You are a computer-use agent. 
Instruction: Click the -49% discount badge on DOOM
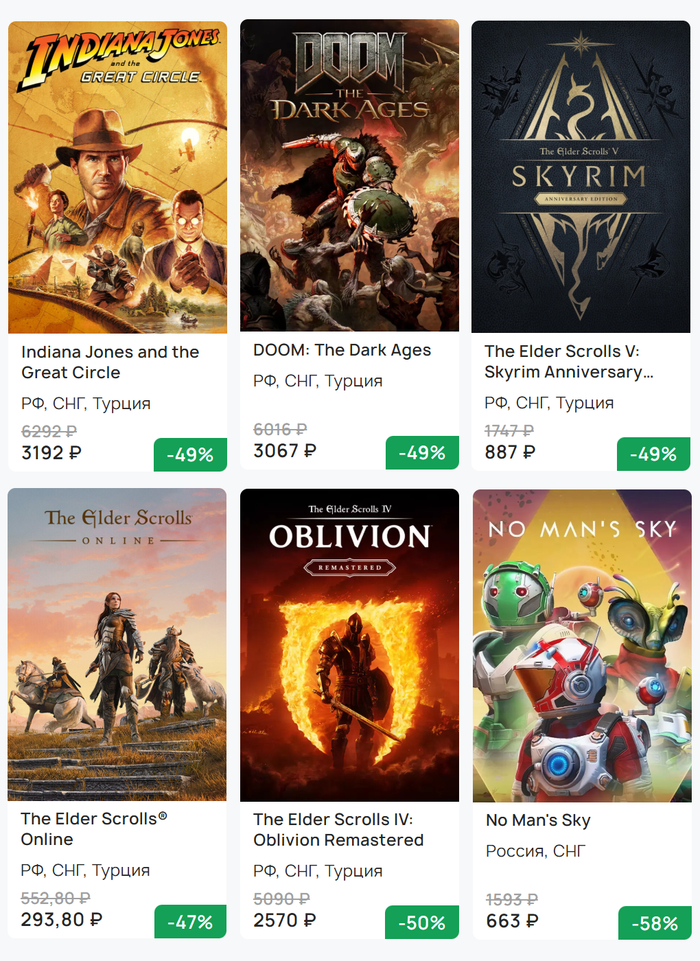pos(422,453)
